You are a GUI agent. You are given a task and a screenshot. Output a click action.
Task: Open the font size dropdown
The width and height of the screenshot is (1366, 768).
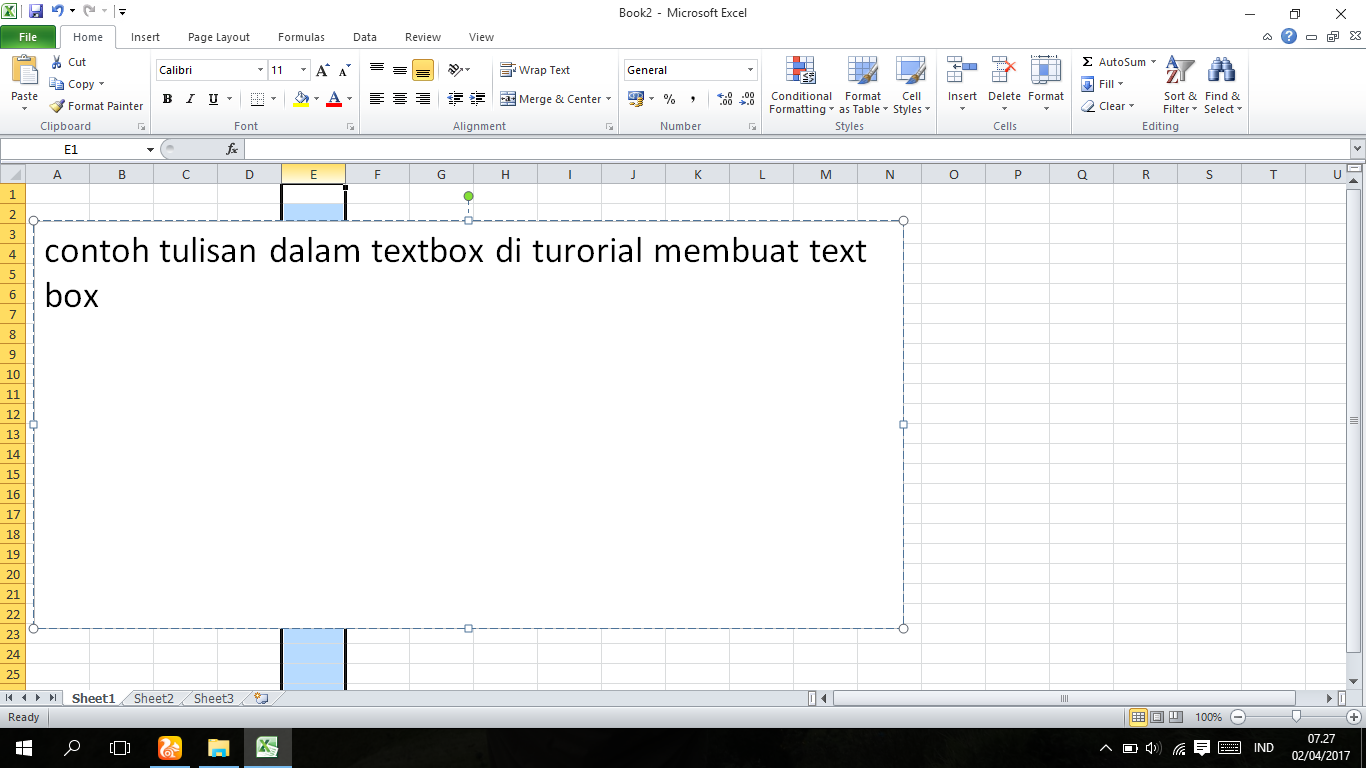[x=302, y=70]
